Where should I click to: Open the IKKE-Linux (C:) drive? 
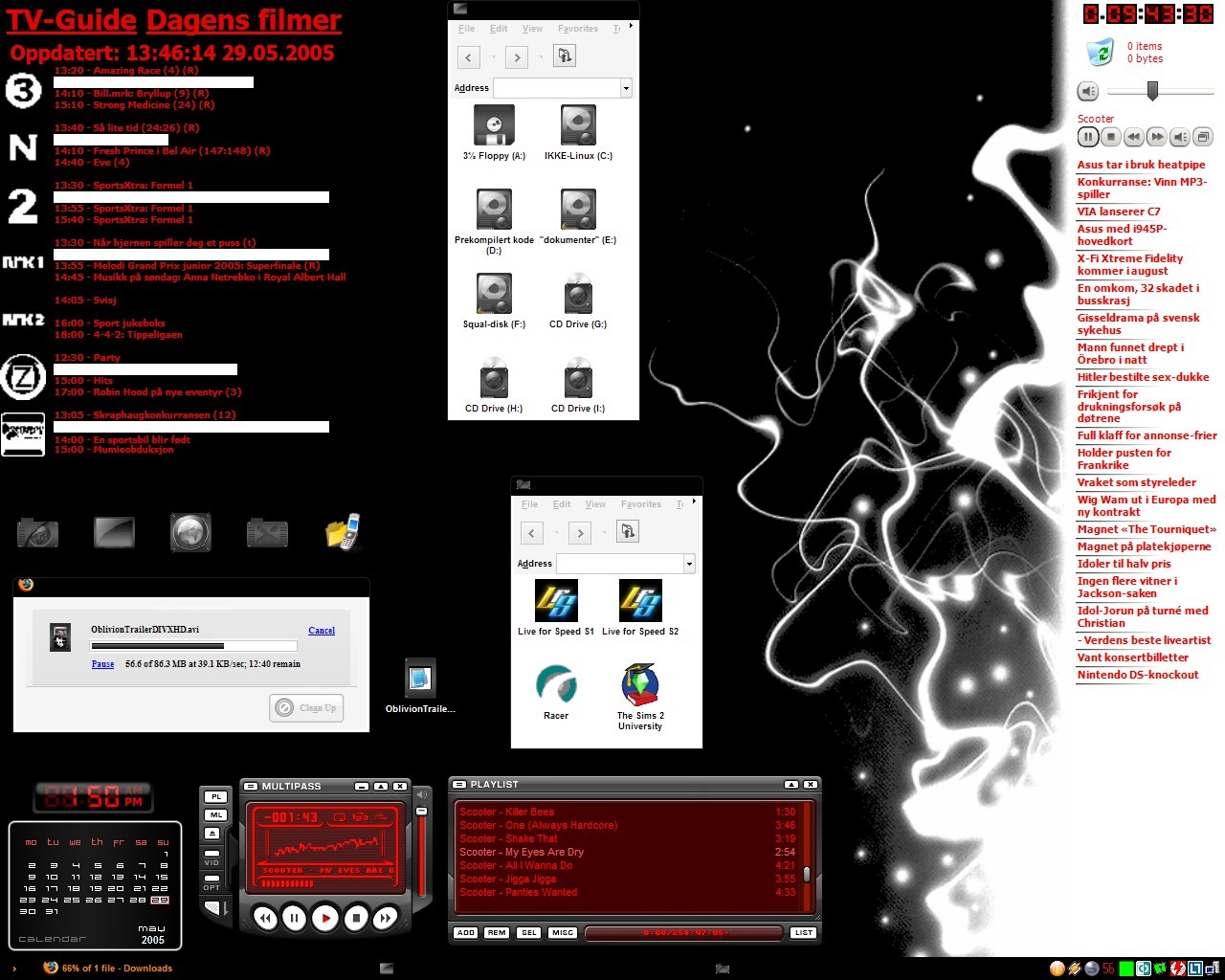[578, 132]
